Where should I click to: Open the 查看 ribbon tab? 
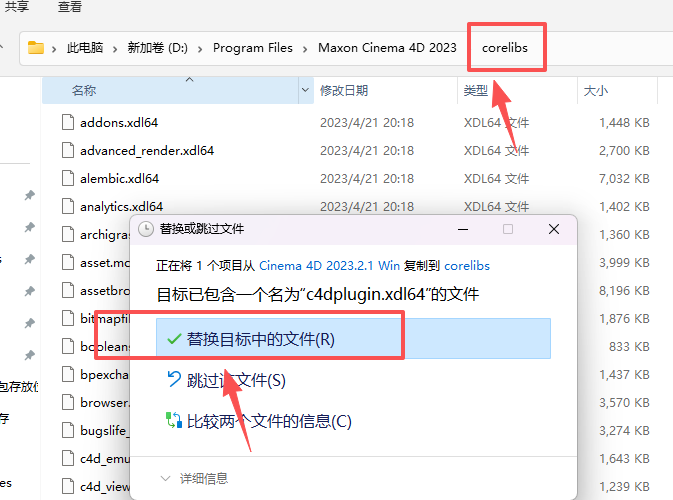[70, 6]
